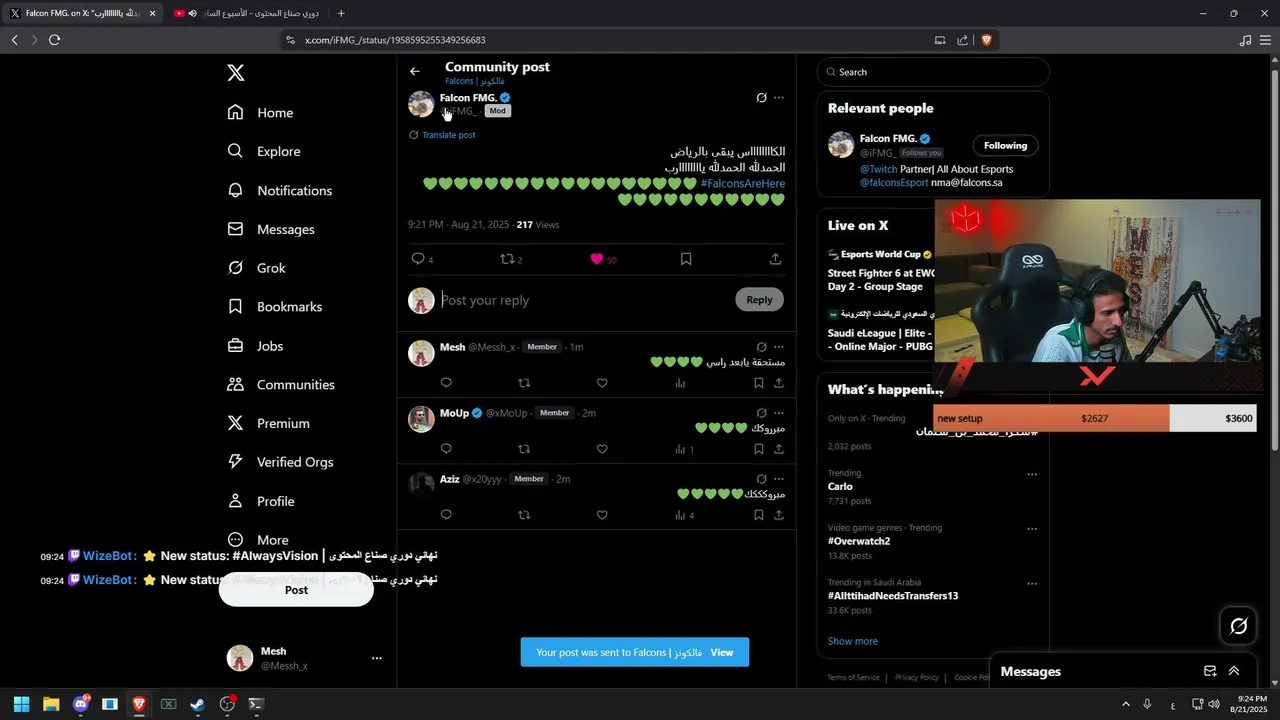Click the X logo in the sidebar
This screenshot has width=1280, height=720.
(x=235, y=73)
